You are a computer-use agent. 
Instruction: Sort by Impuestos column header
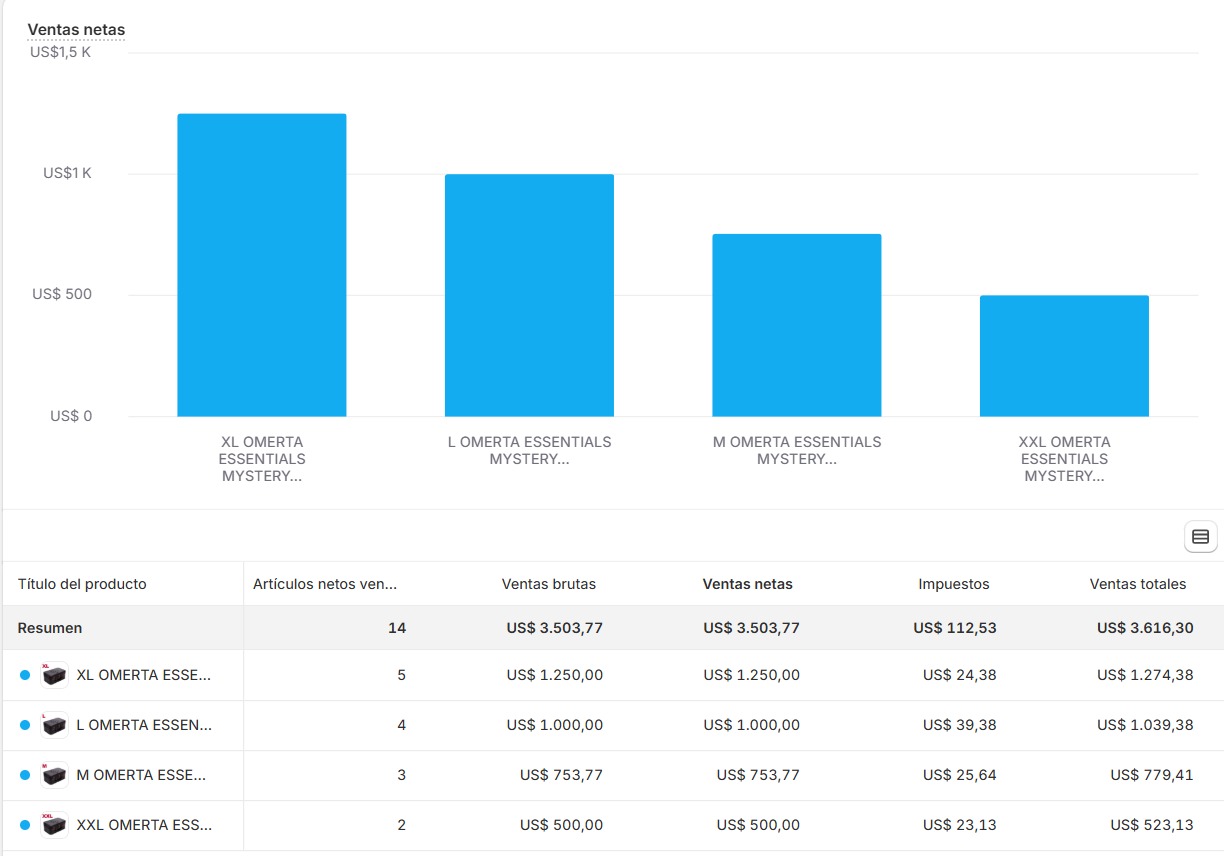[x=954, y=584]
